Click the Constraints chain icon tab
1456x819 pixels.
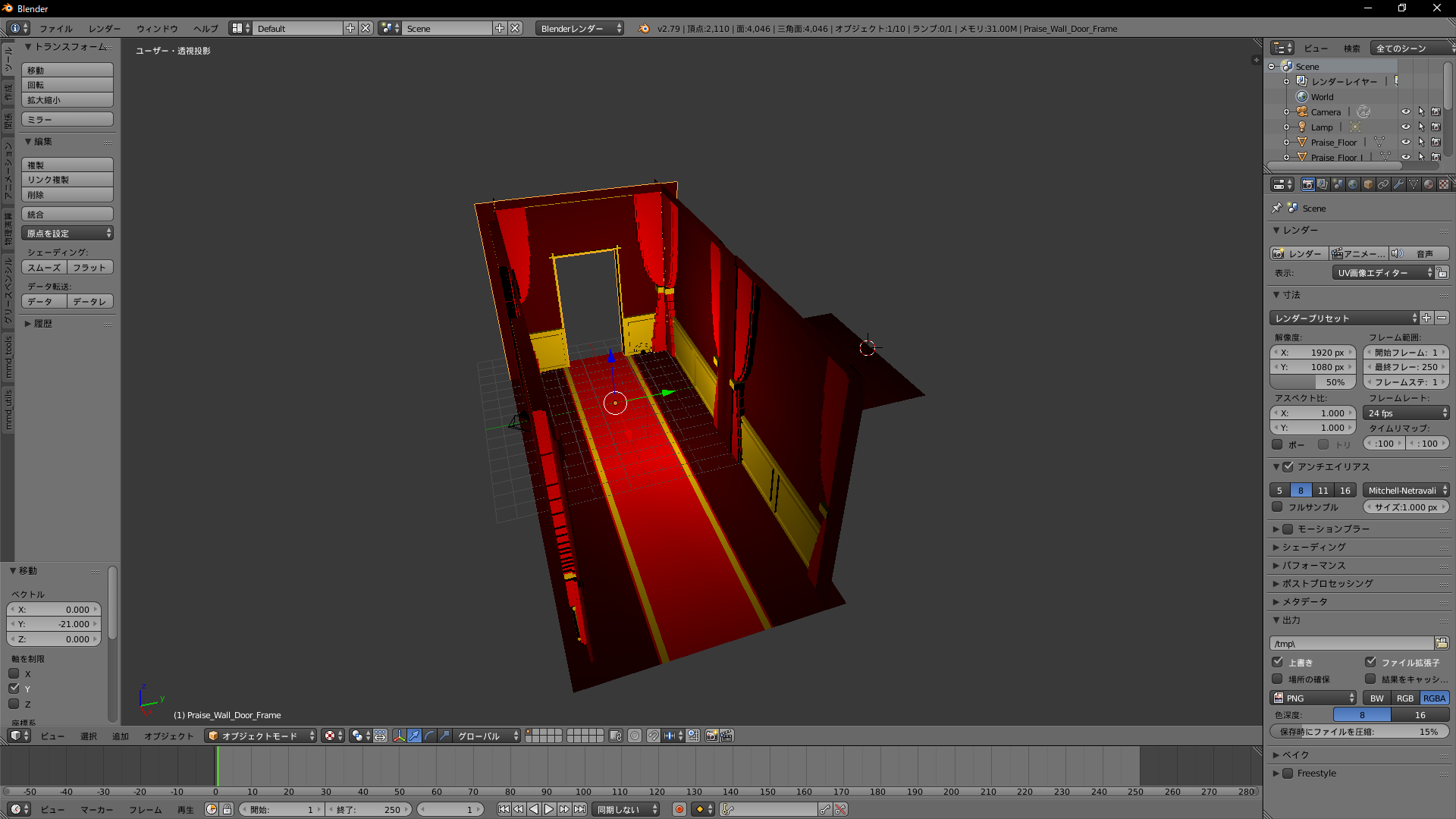tap(1383, 184)
